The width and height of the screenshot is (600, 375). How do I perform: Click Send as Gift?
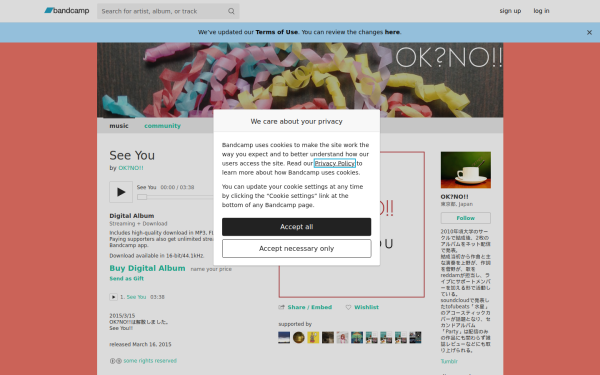click(127, 279)
